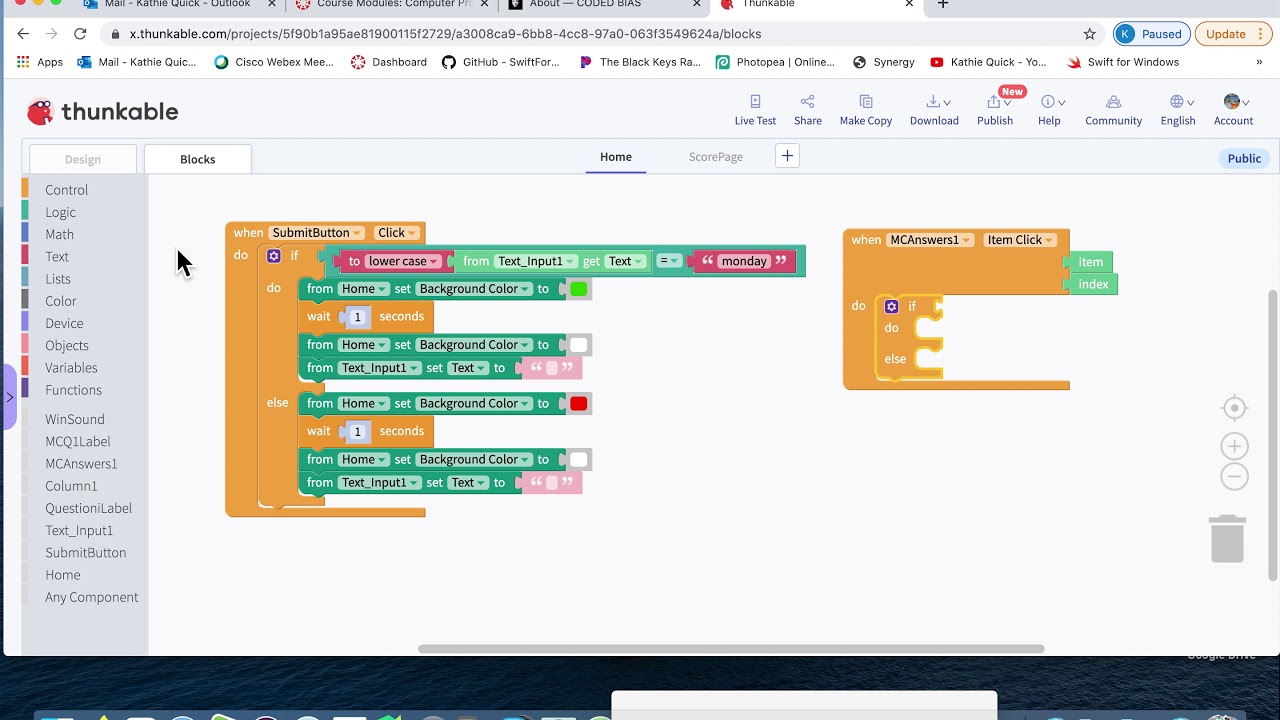Open the GitHub SwiftFor bookmark
1280x720 pixels.
tap(500, 62)
